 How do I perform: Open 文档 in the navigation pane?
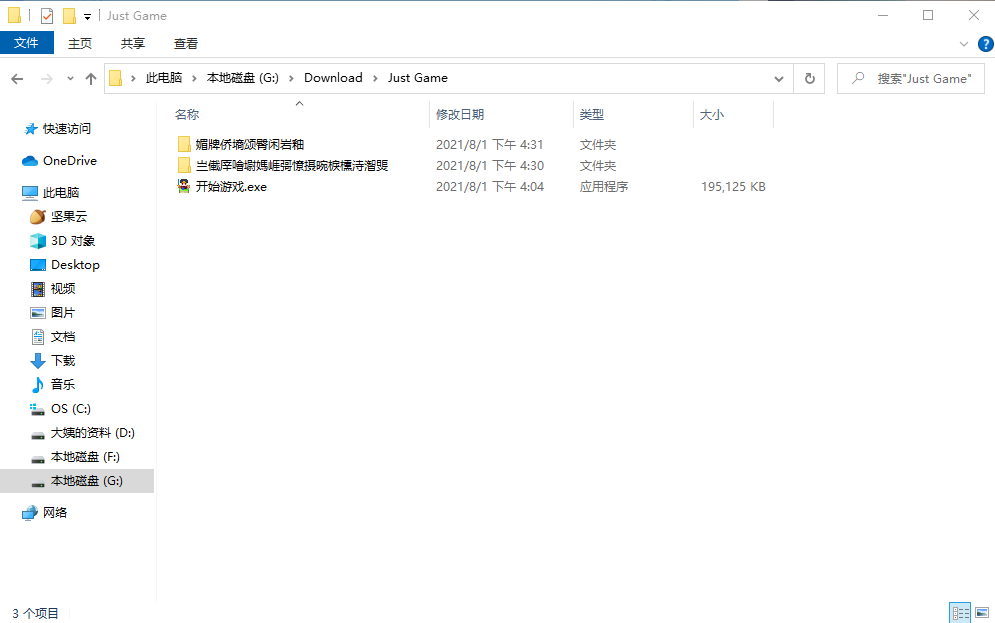(x=63, y=337)
